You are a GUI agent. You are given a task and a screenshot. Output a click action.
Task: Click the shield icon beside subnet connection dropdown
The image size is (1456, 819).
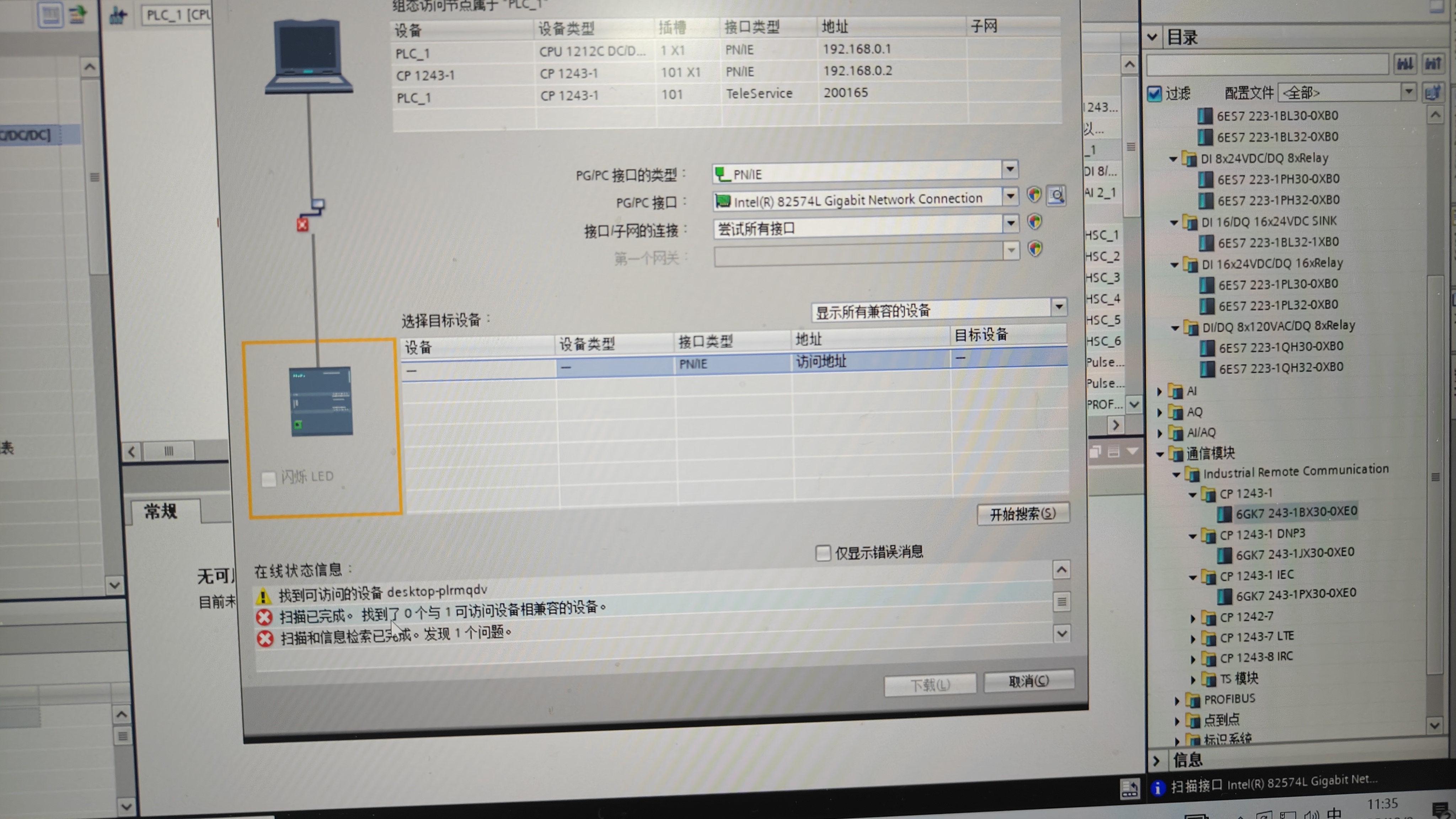click(1034, 221)
